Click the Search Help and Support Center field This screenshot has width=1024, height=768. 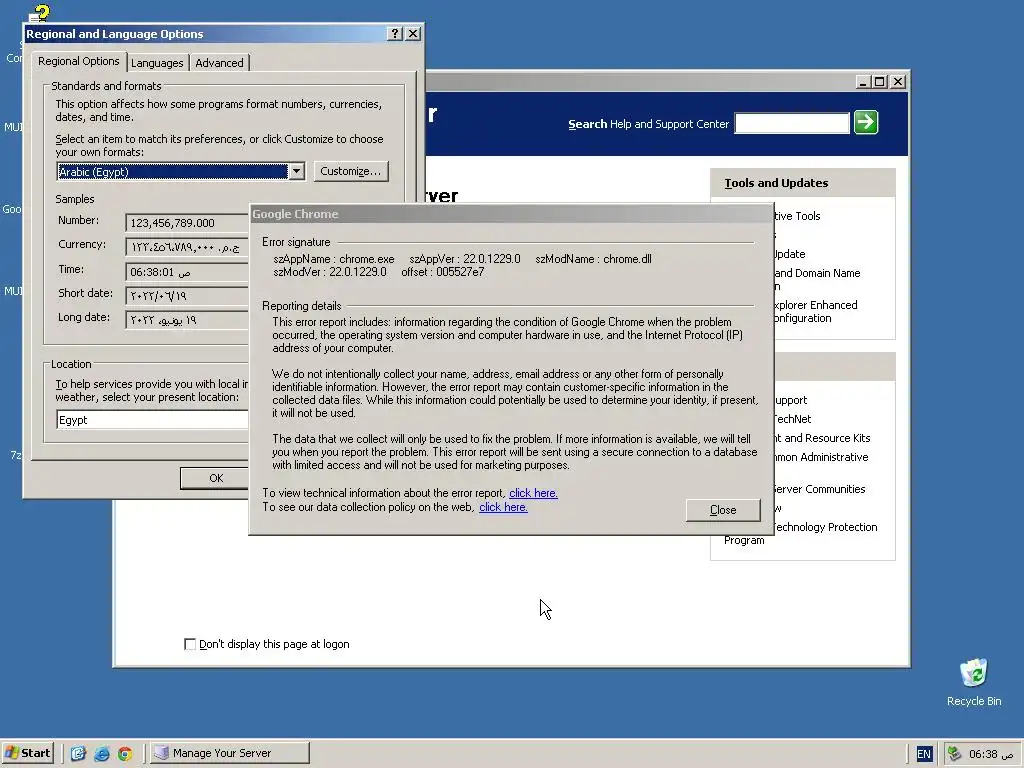tap(792, 123)
